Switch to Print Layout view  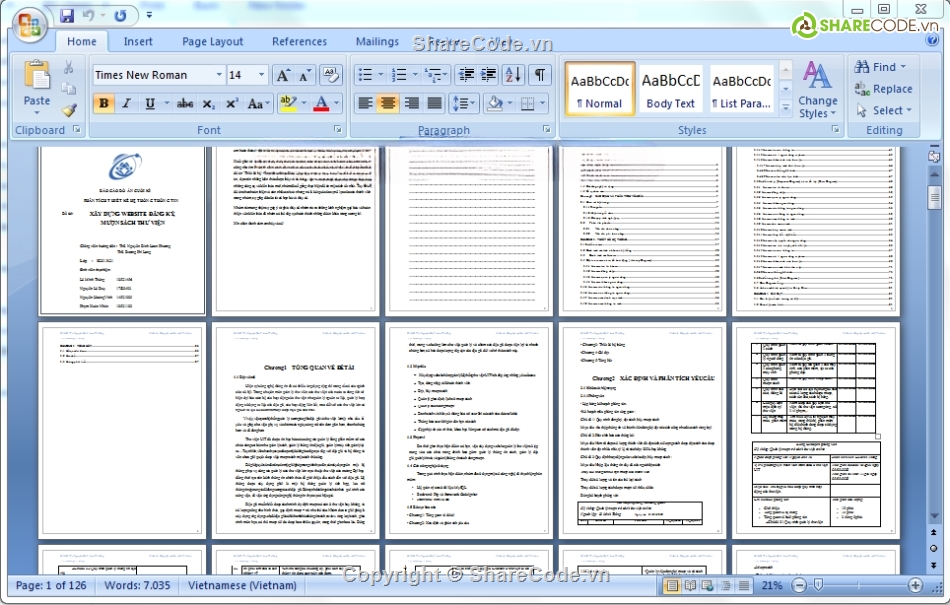click(672, 586)
